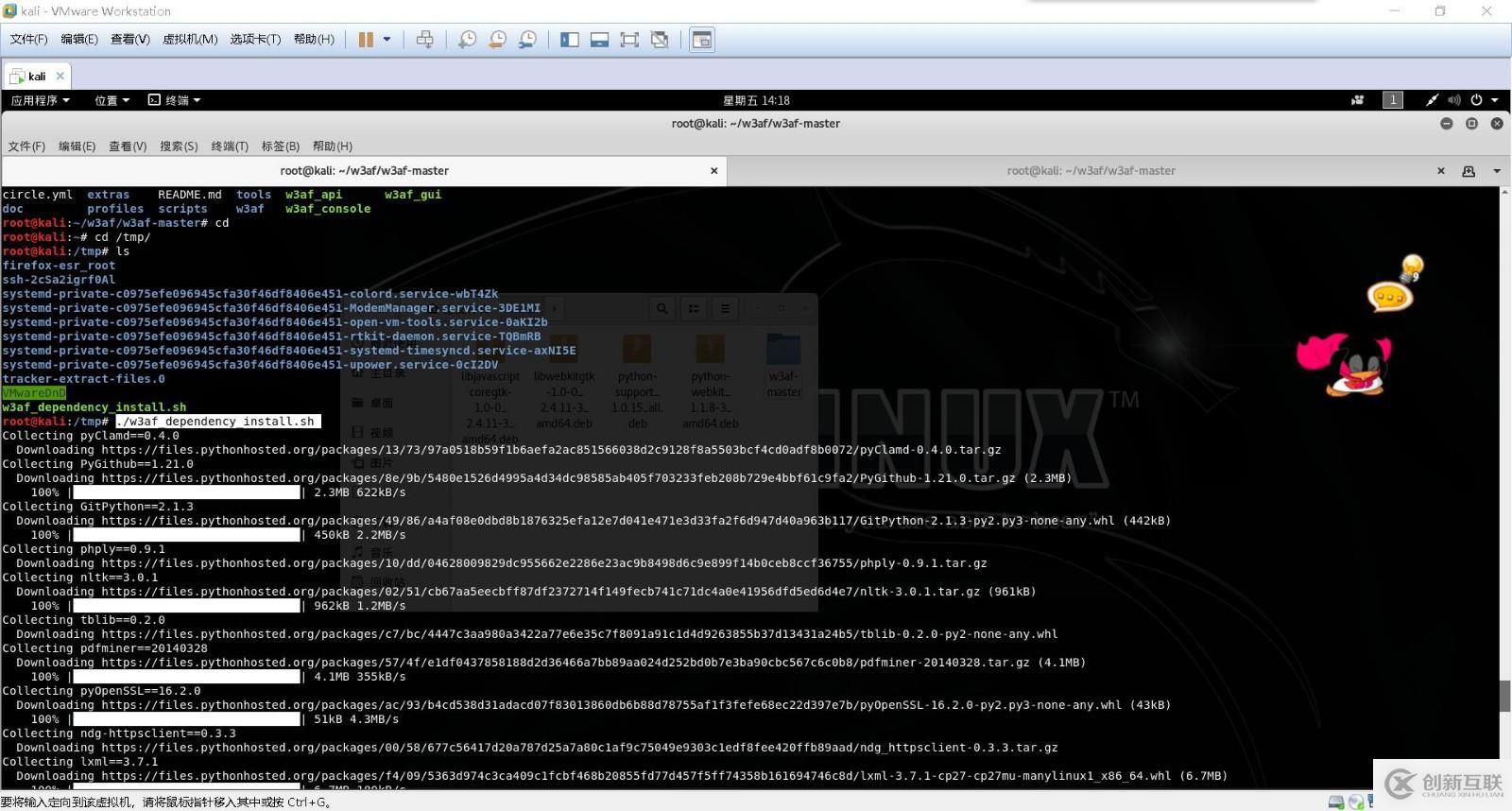This screenshot has height=811, width=1512.
Task: Open VMware 文件(F) menu
Action: (x=28, y=40)
